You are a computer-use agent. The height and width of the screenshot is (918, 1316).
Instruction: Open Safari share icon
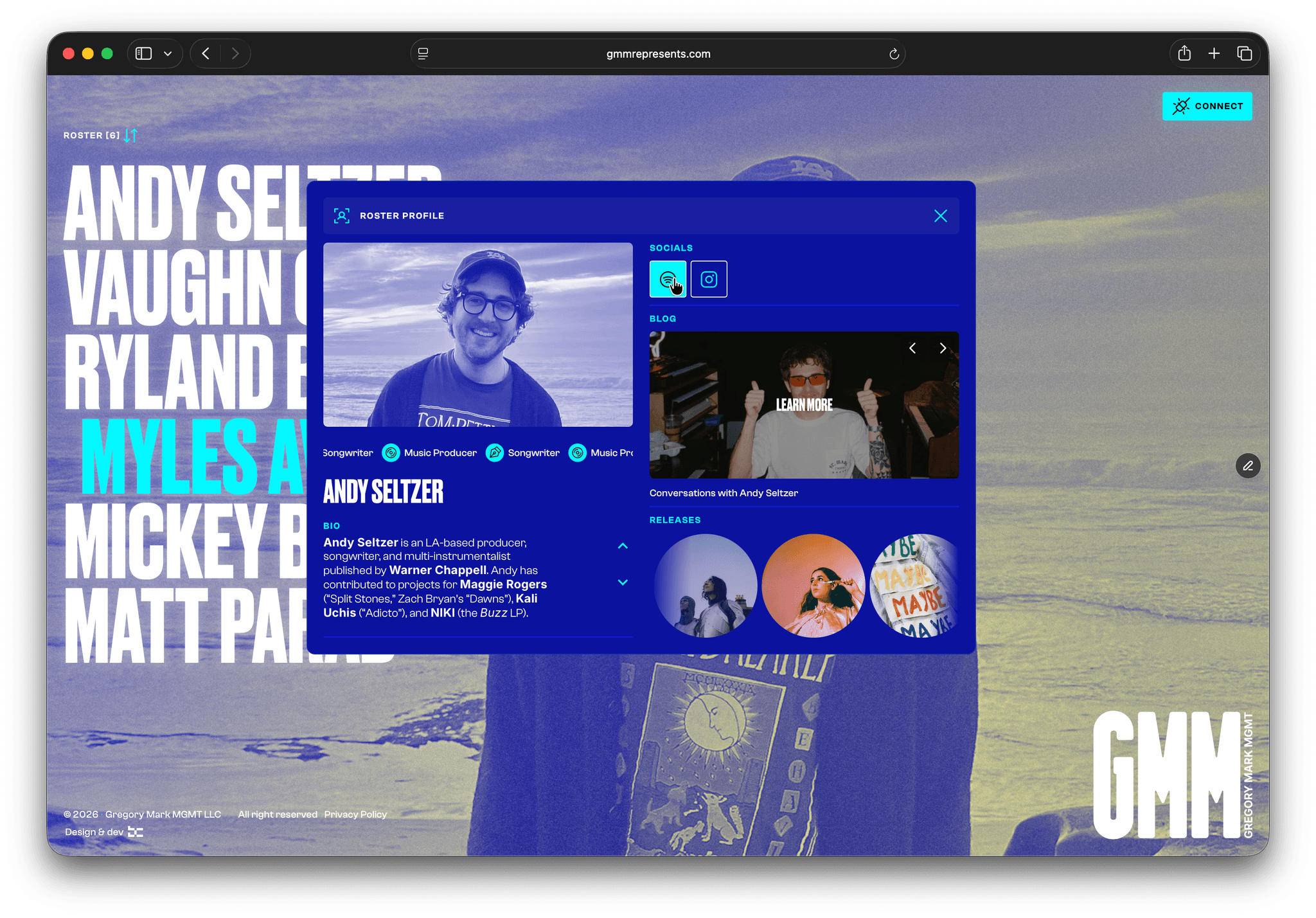coord(1184,53)
